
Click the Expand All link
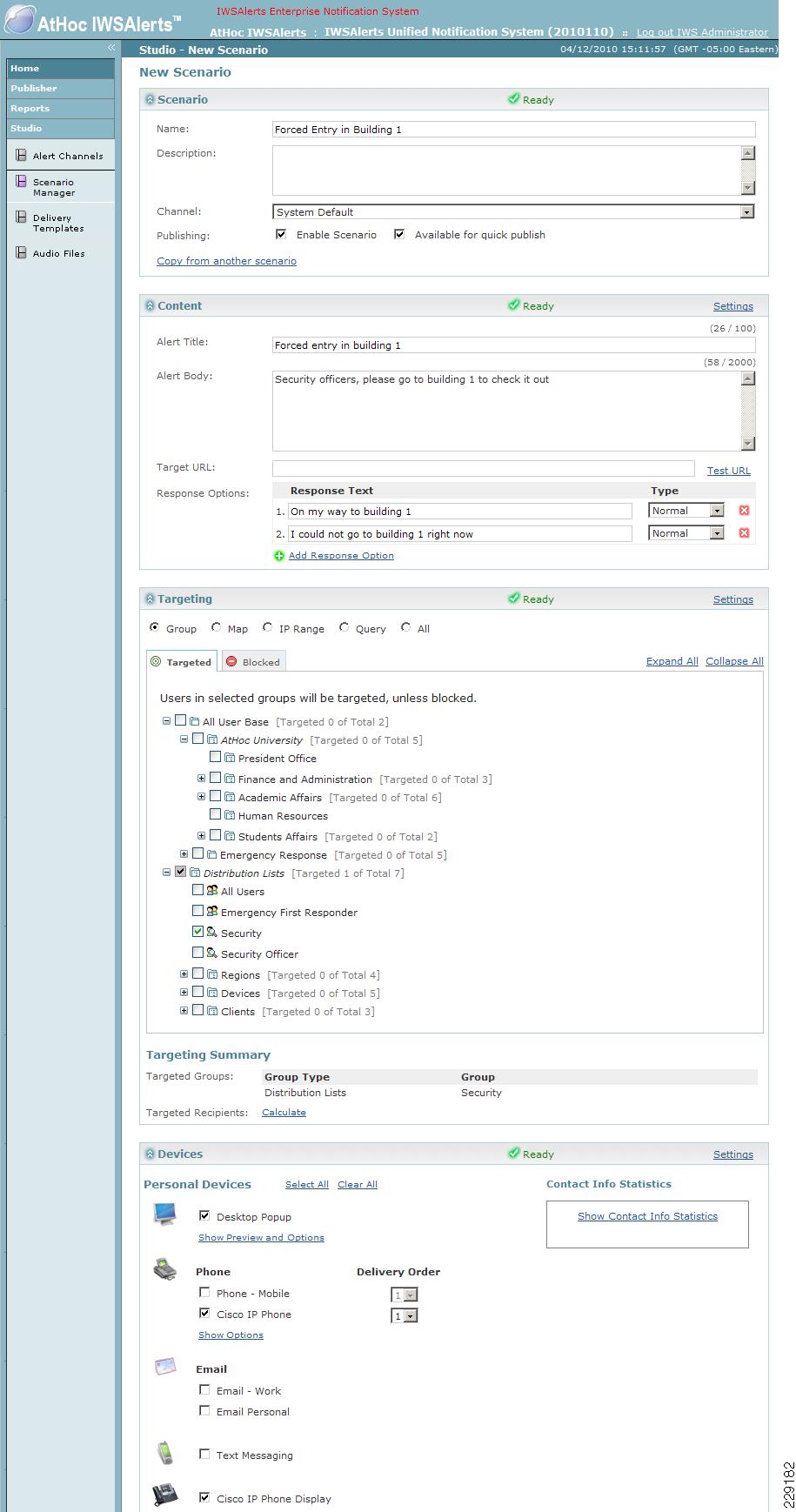click(x=672, y=661)
